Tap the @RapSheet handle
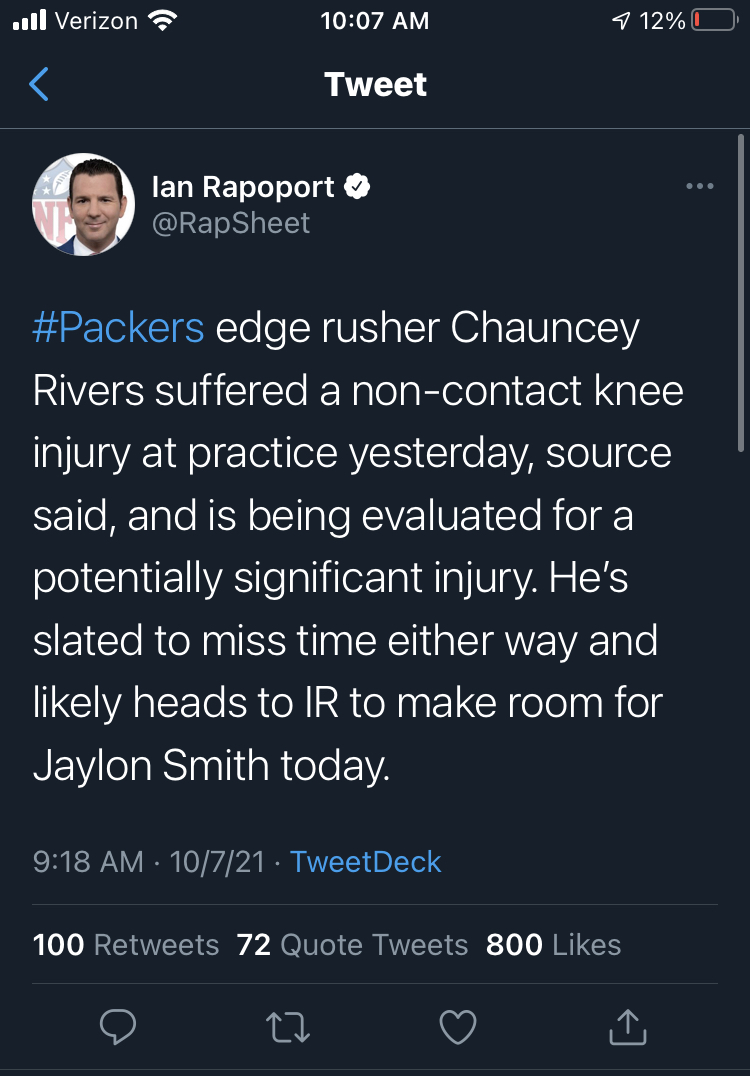This screenshot has width=750, height=1076. (231, 223)
